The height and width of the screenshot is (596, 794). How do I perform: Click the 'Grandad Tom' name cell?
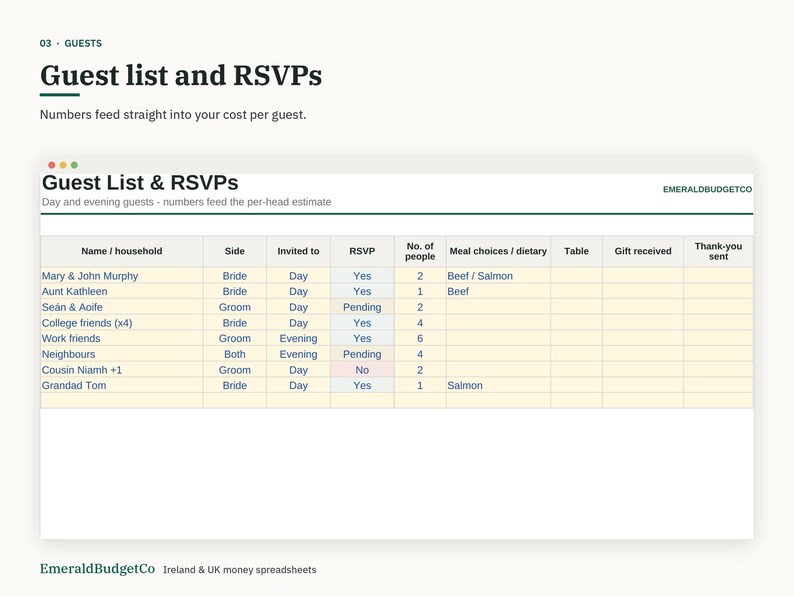tap(122, 385)
